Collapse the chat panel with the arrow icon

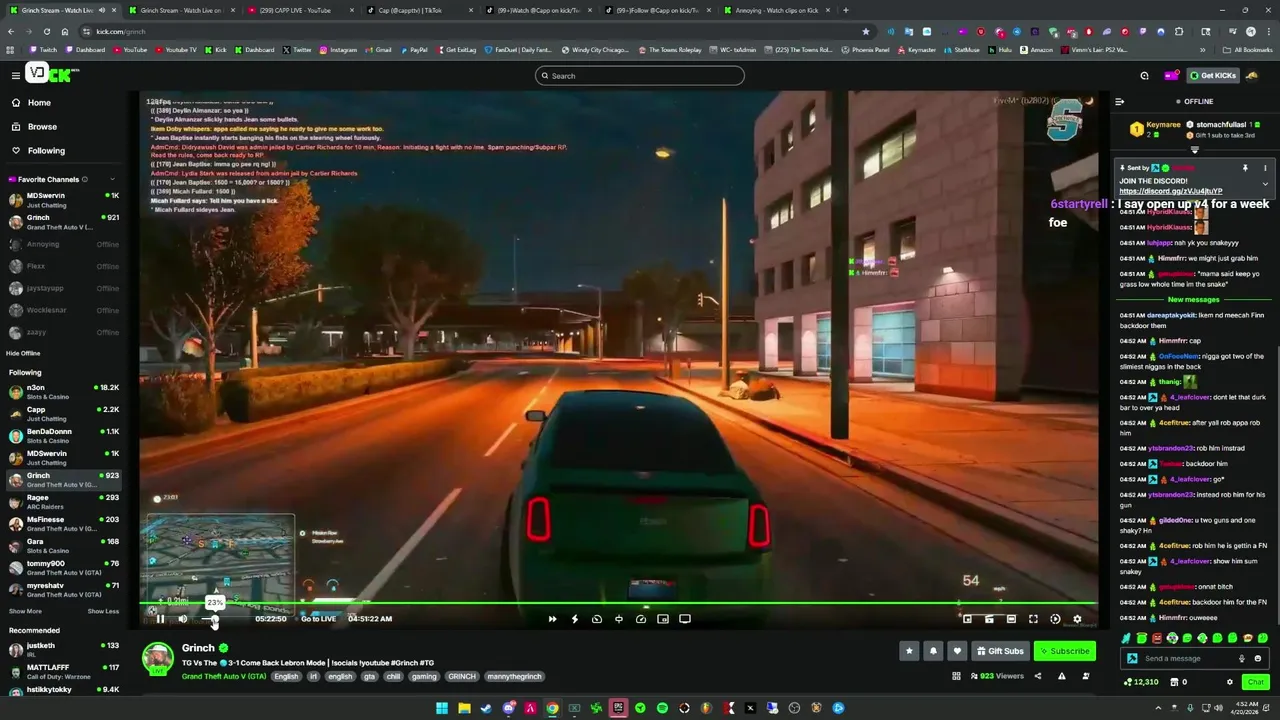point(1119,101)
